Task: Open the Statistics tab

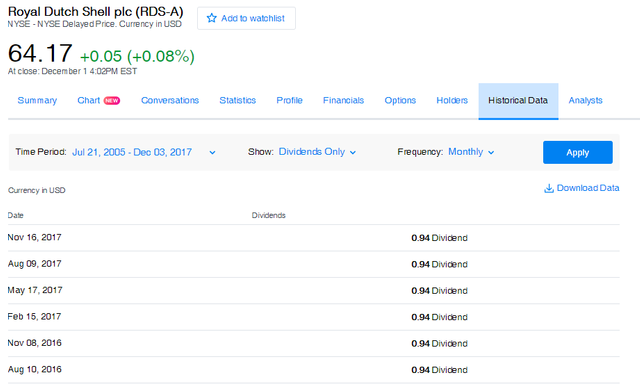Action: click(238, 100)
